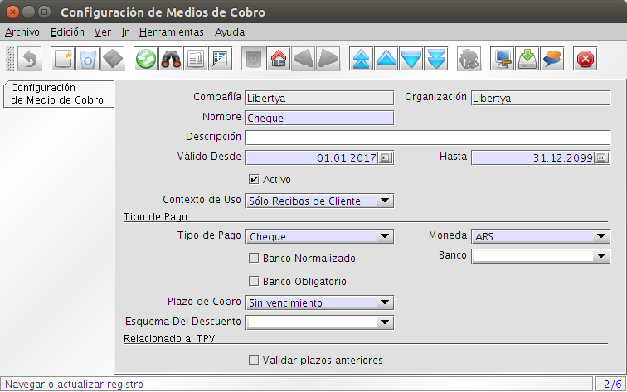This screenshot has height=392, width=627.
Task: Open calendar picker for Hasta date
Action: point(601,158)
